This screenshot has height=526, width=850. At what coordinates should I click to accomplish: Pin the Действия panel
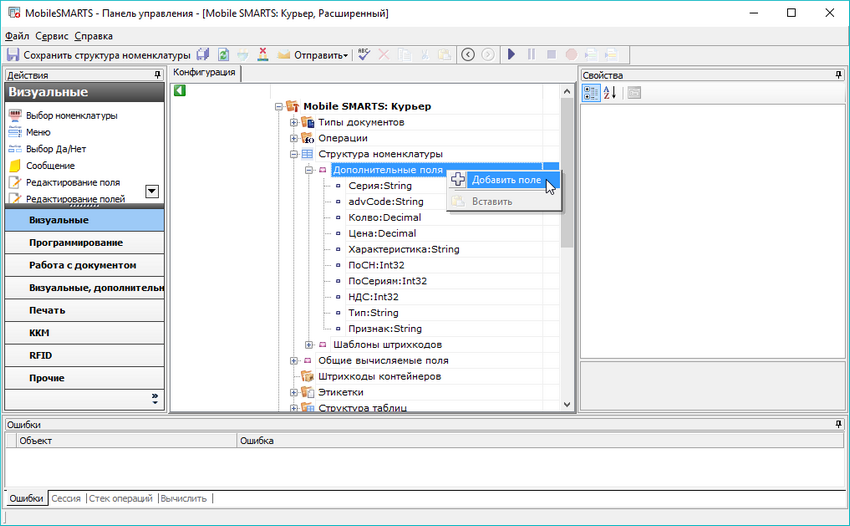pyautogui.click(x=157, y=75)
